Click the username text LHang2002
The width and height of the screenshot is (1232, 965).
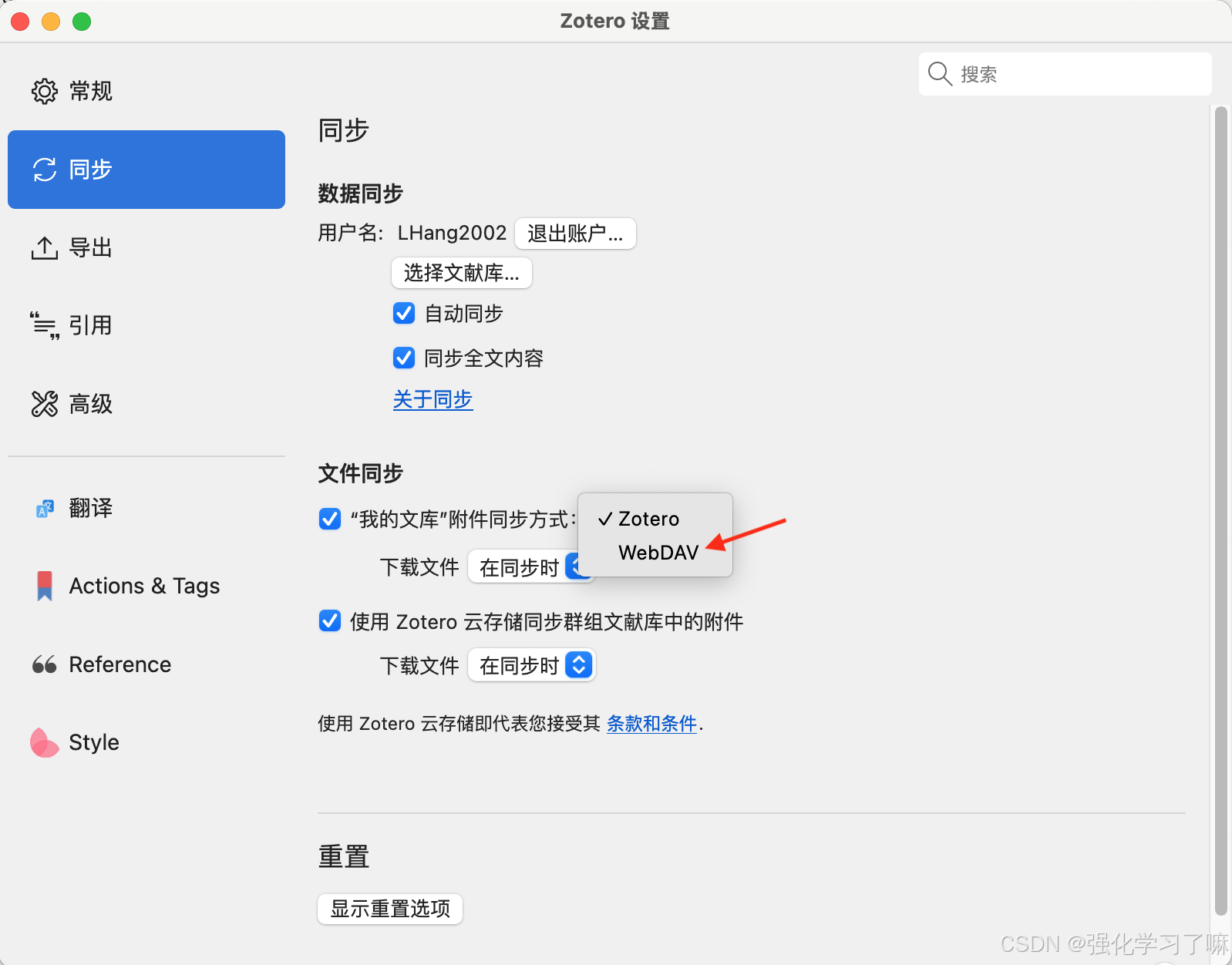point(452,233)
